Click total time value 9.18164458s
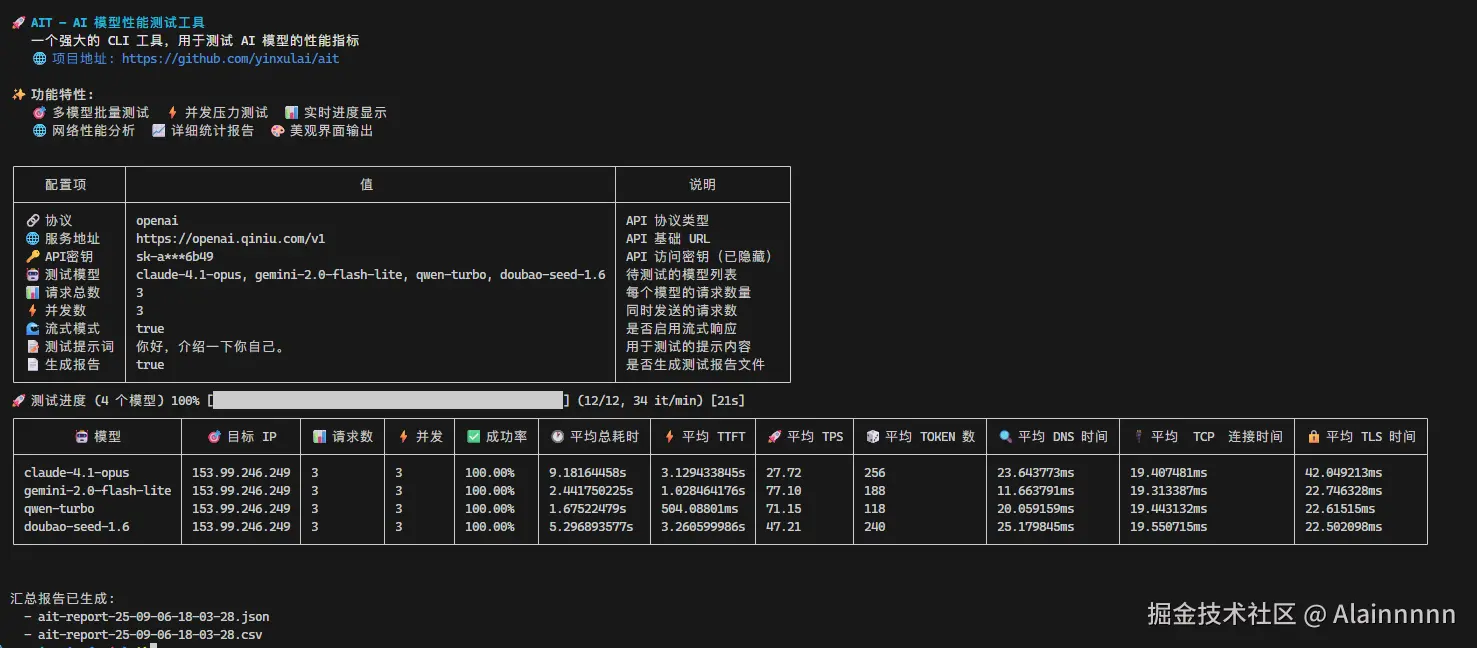The image size is (1477, 648). [x=588, y=473]
